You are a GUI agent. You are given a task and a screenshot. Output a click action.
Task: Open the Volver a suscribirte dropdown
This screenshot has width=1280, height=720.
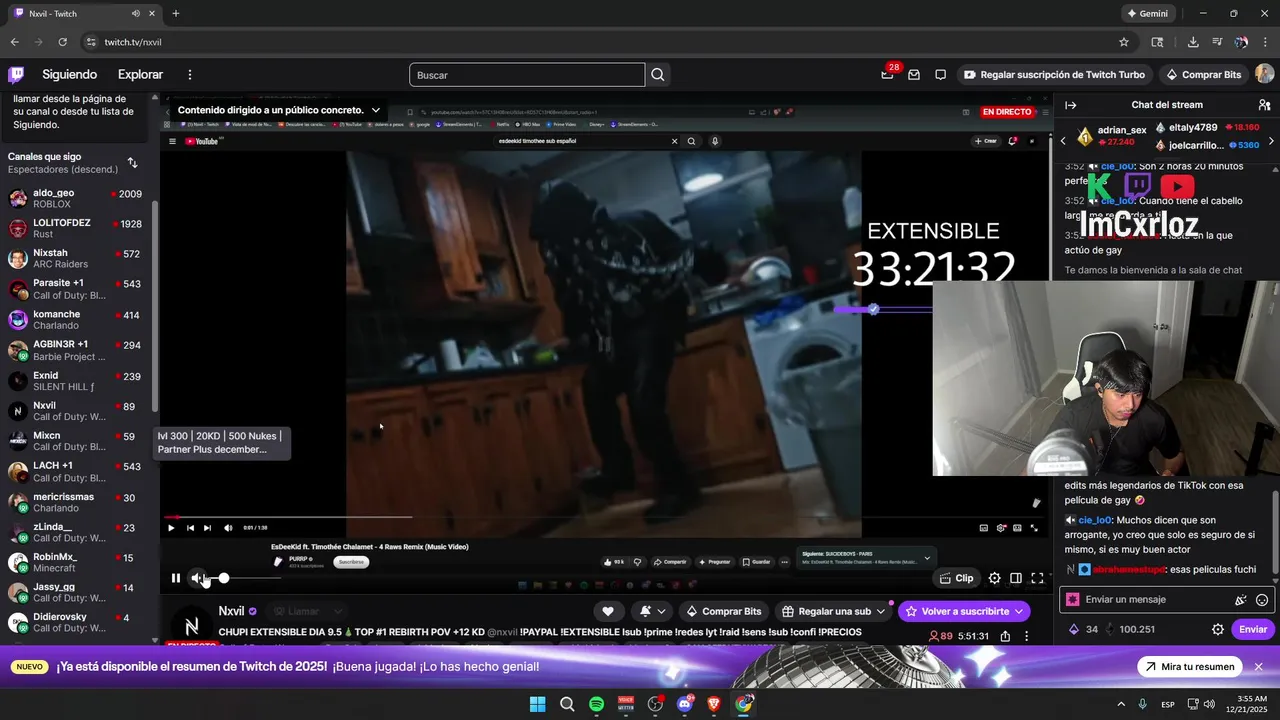(964, 611)
